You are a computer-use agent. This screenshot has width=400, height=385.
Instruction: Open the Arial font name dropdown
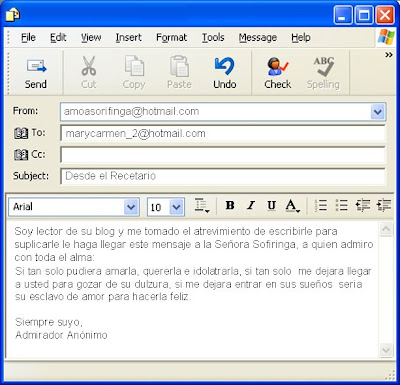pyautogui.click(x=131, y=207)
